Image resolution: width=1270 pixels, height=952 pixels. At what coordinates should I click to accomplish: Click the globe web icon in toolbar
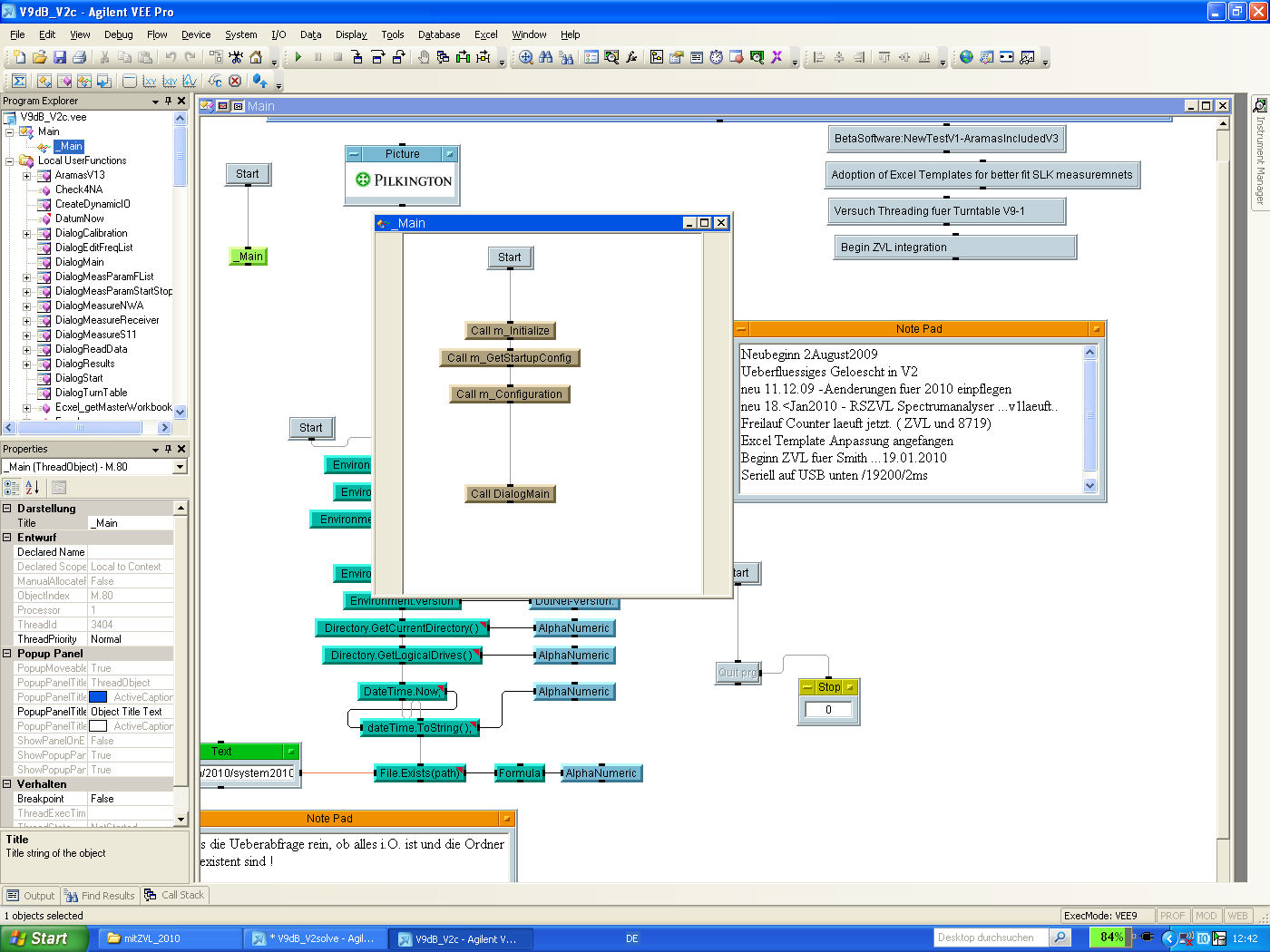tap(966, 57)
